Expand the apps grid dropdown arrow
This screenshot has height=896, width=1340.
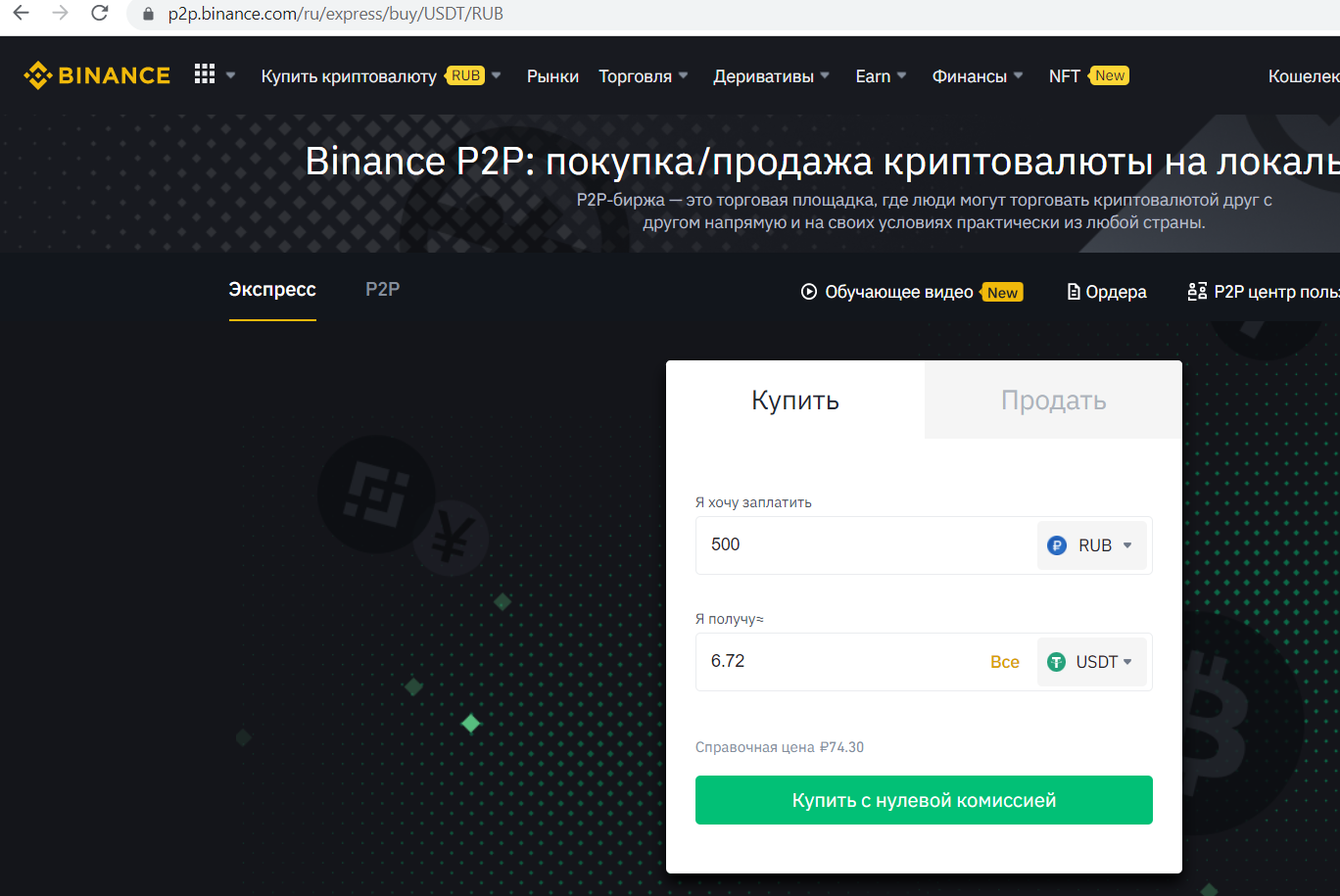click(231, 75)
